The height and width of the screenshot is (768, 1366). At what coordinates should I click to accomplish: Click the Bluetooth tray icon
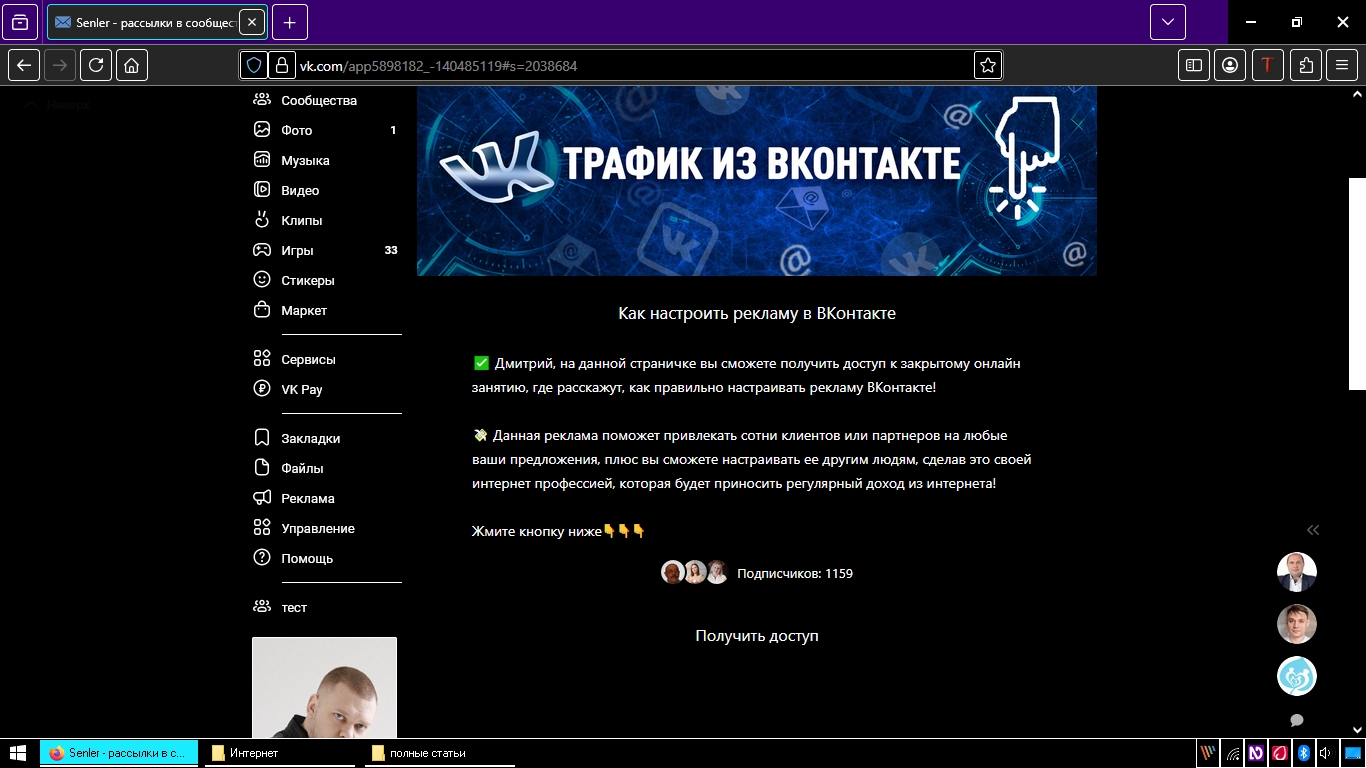1303,753
